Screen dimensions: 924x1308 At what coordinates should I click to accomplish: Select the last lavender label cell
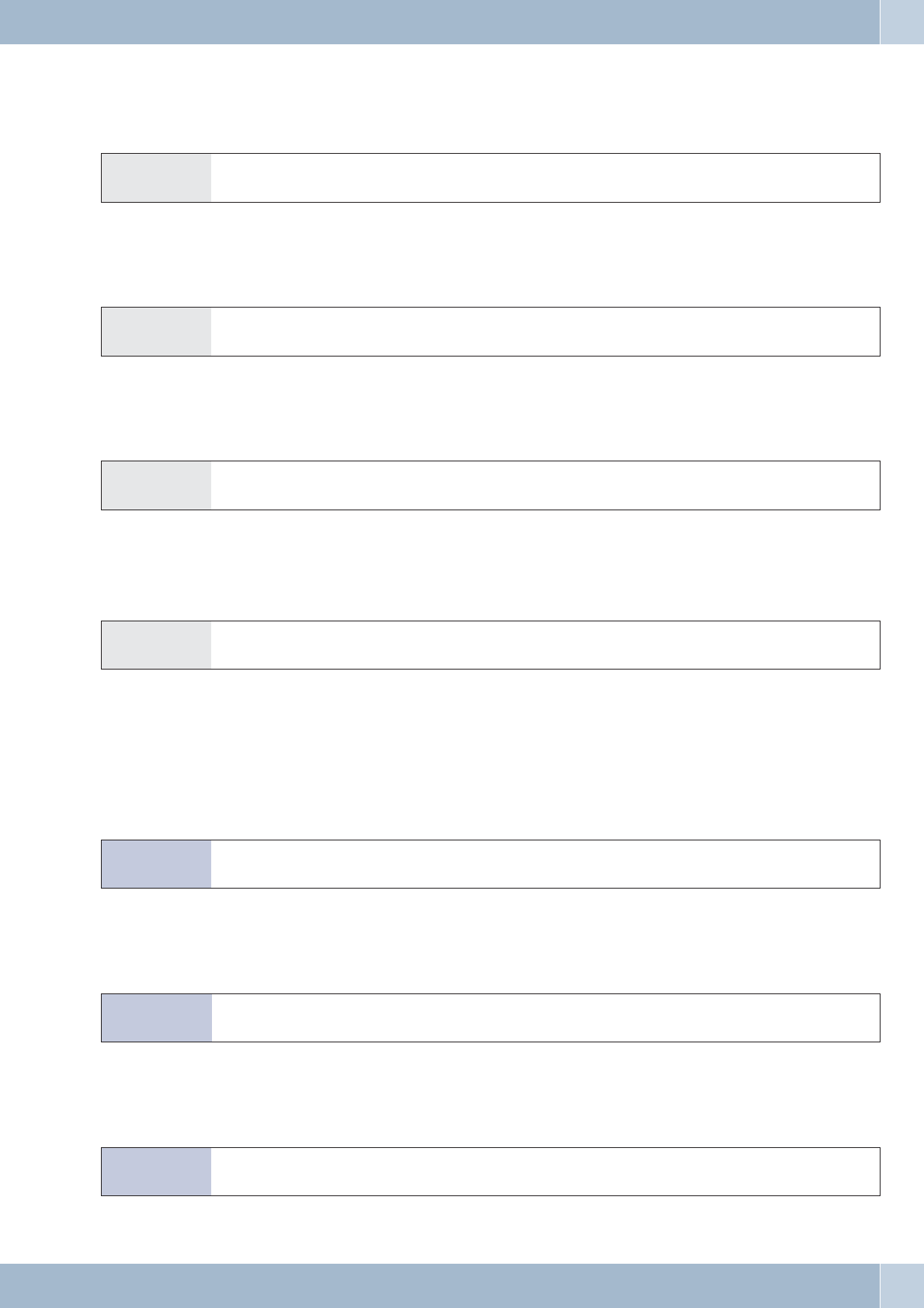click(x=156, y=1171)
